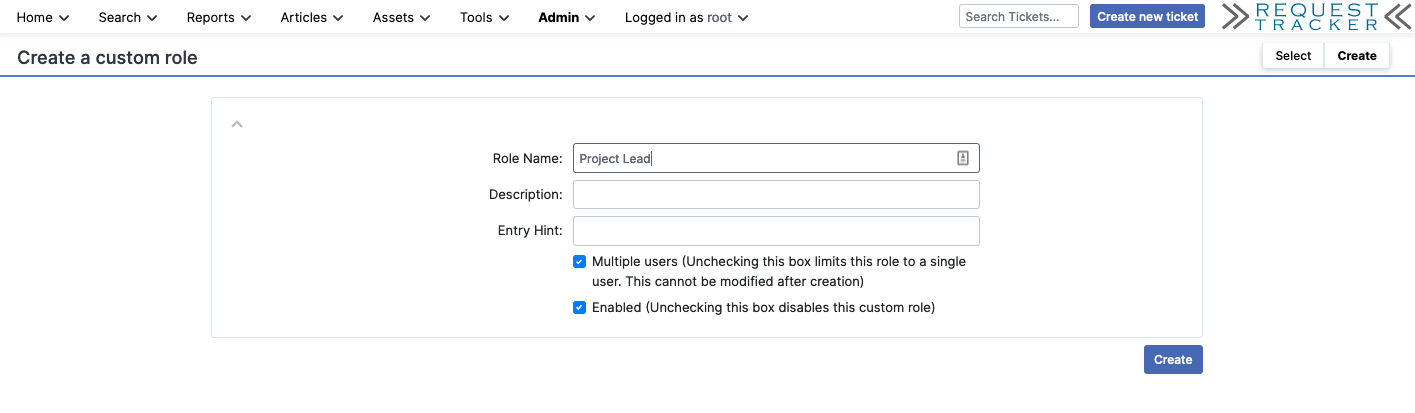Open the Assets menu
This screenshot has width=1415, height=413.
coord(402,17)
